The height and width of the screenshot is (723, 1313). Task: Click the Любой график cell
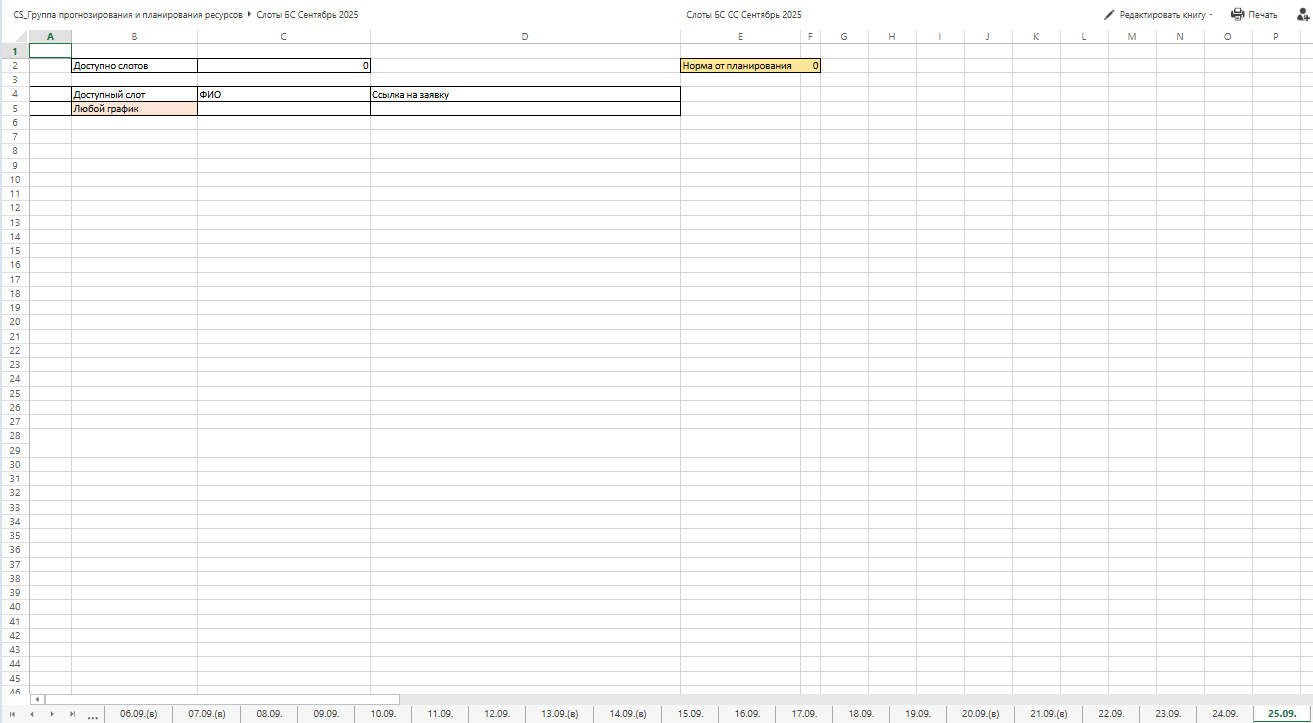pyautogui.click(x=134, y=108)
